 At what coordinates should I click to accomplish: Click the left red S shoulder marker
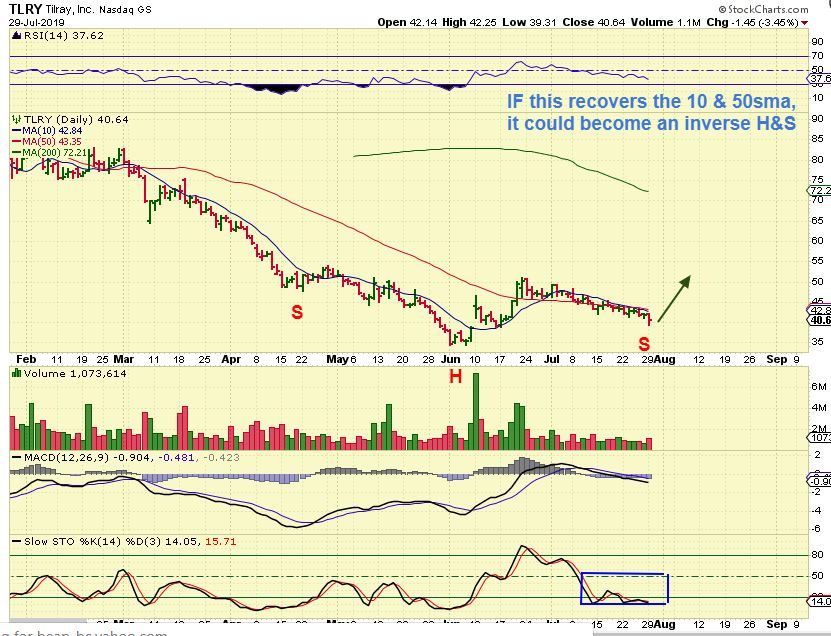tap(297, 312)
